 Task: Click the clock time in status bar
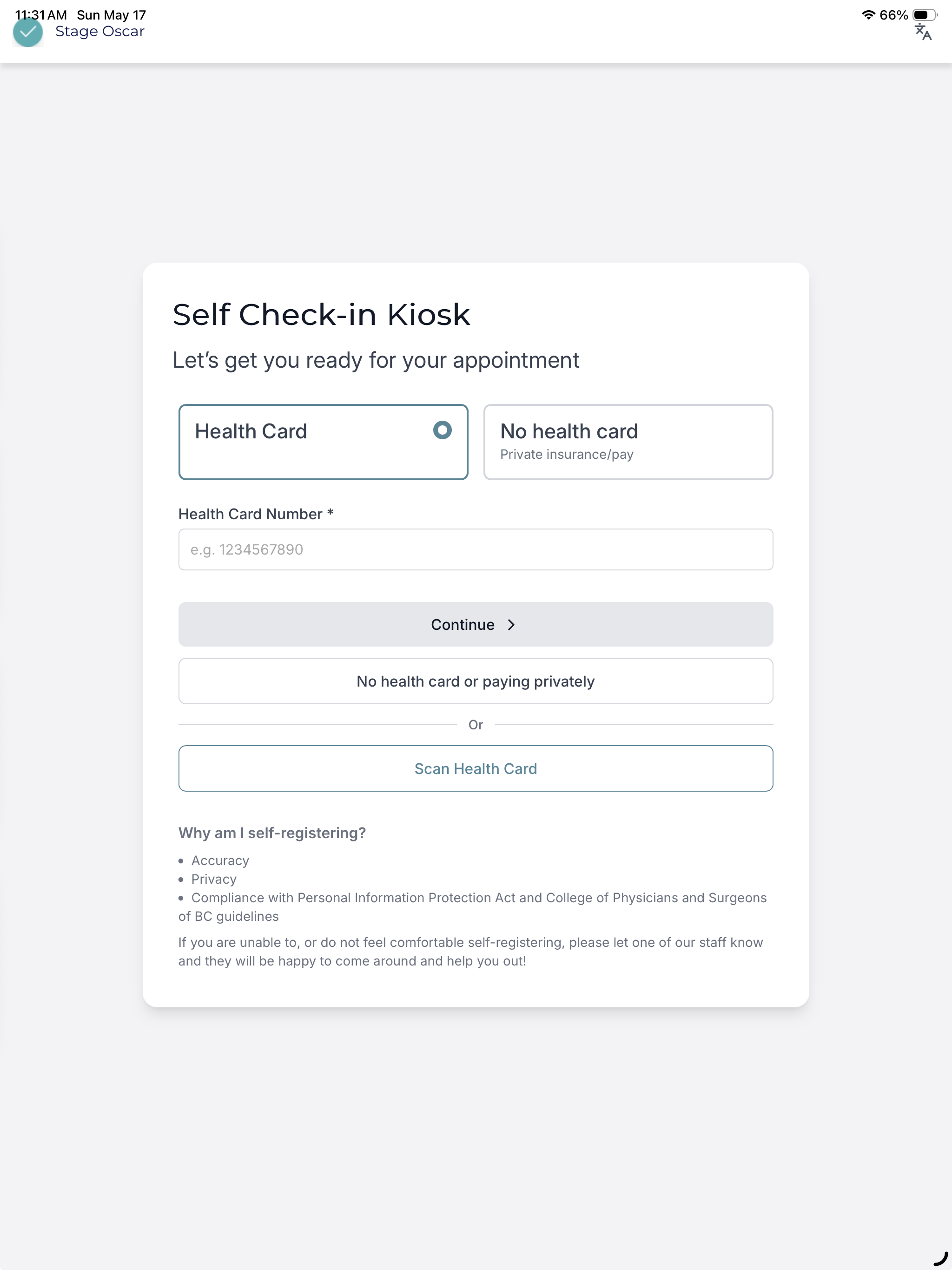pos(41,15)
